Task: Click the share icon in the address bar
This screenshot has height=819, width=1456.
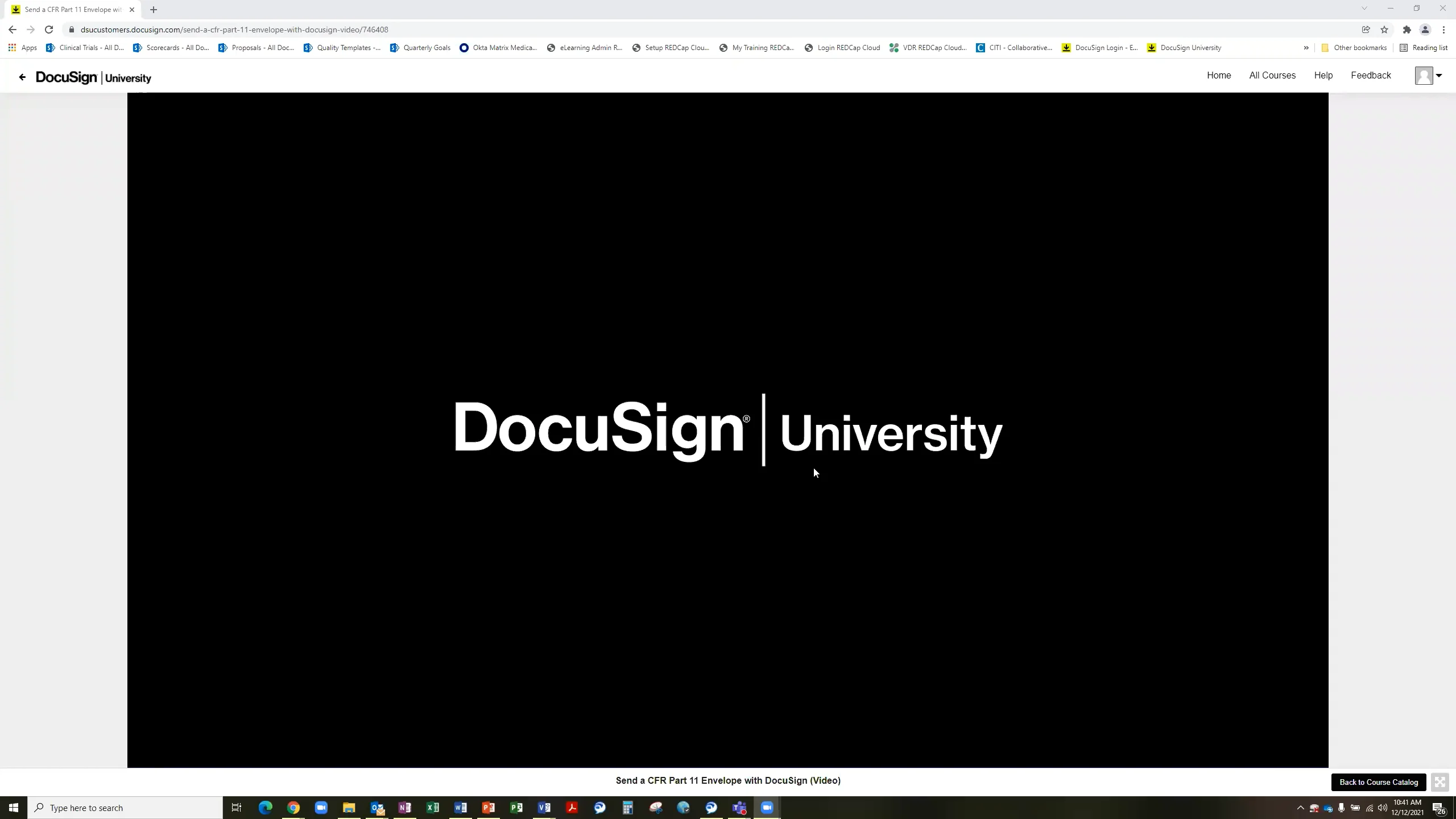Action: [1365, 29]
